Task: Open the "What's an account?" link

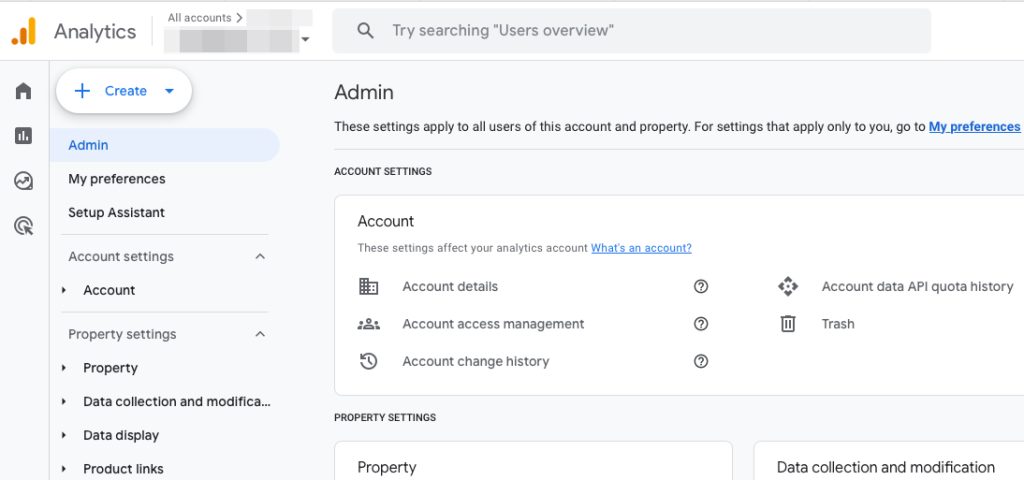Action: click(641, 248)
